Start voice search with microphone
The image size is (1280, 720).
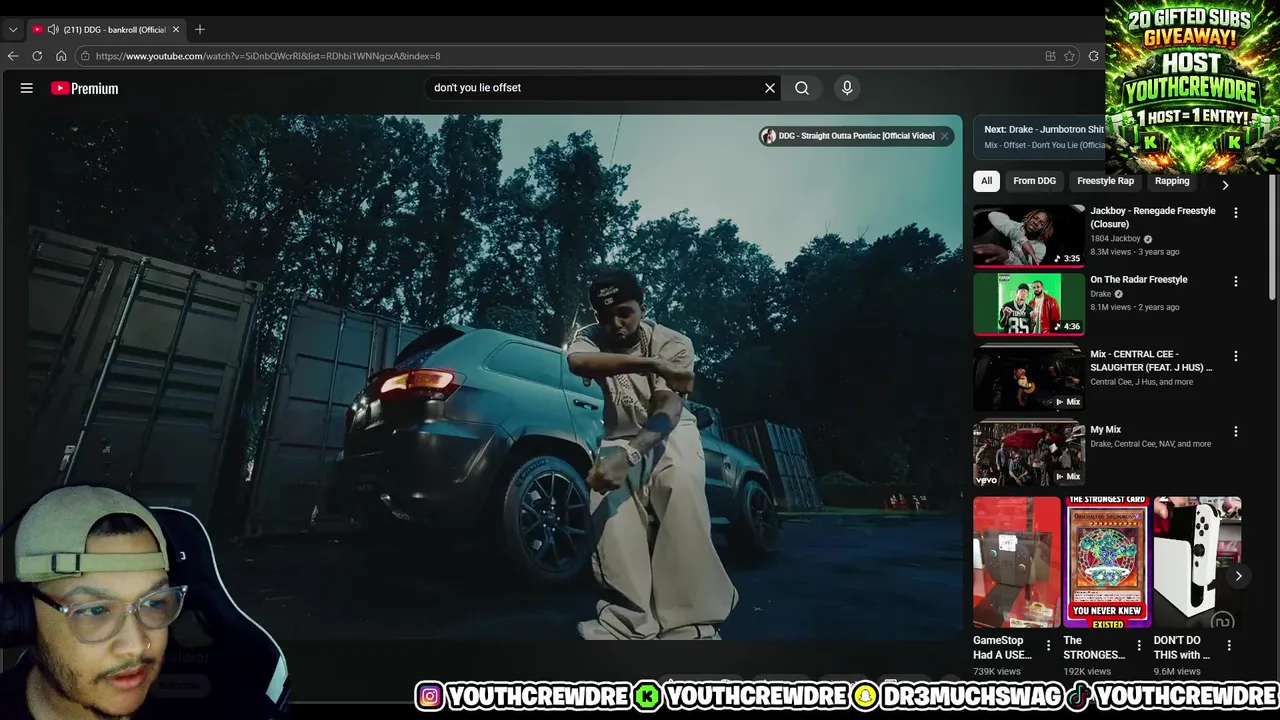tap(847, 88)
